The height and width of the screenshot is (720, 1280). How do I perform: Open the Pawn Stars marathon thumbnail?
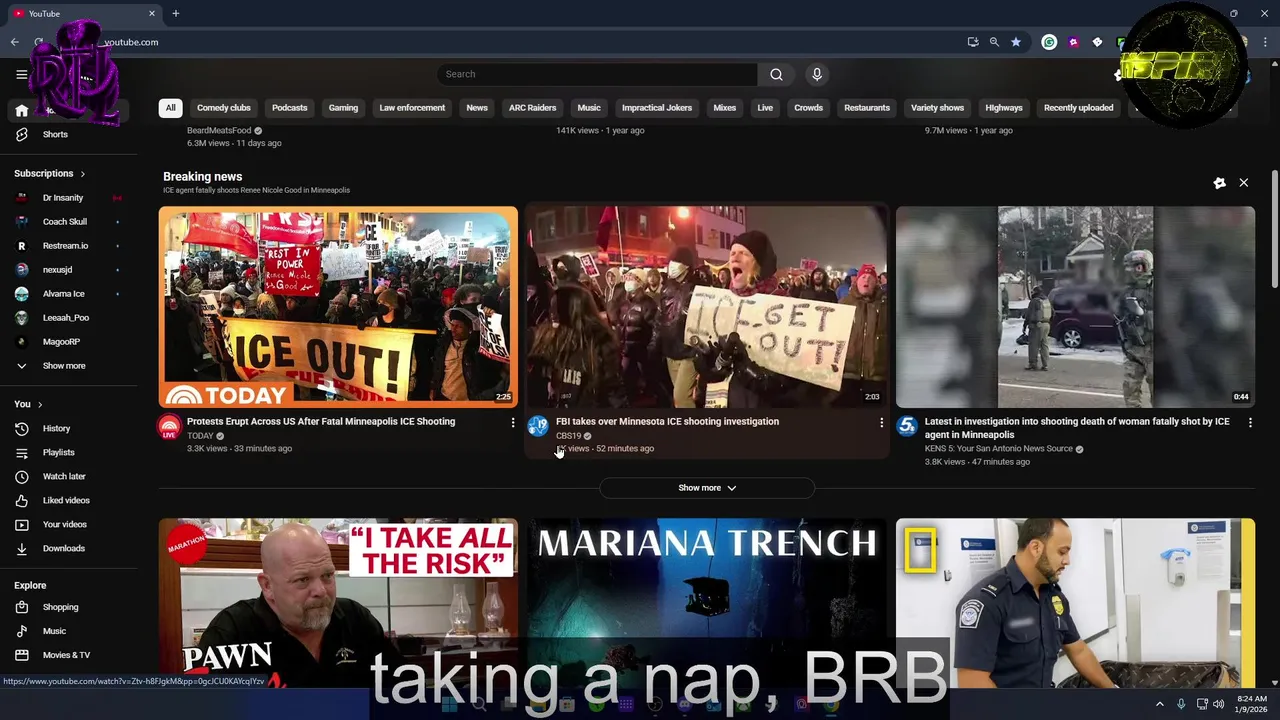[338, 603]
